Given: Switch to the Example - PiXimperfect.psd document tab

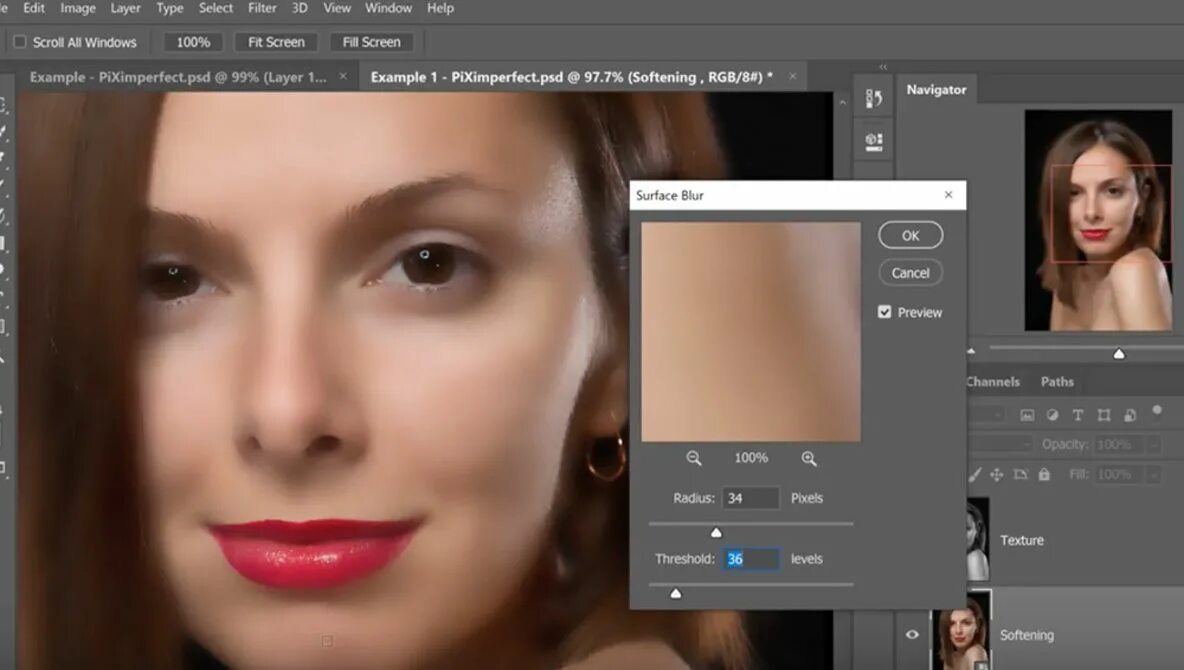Looking at the screenshot, I should (x=178, y=77).
